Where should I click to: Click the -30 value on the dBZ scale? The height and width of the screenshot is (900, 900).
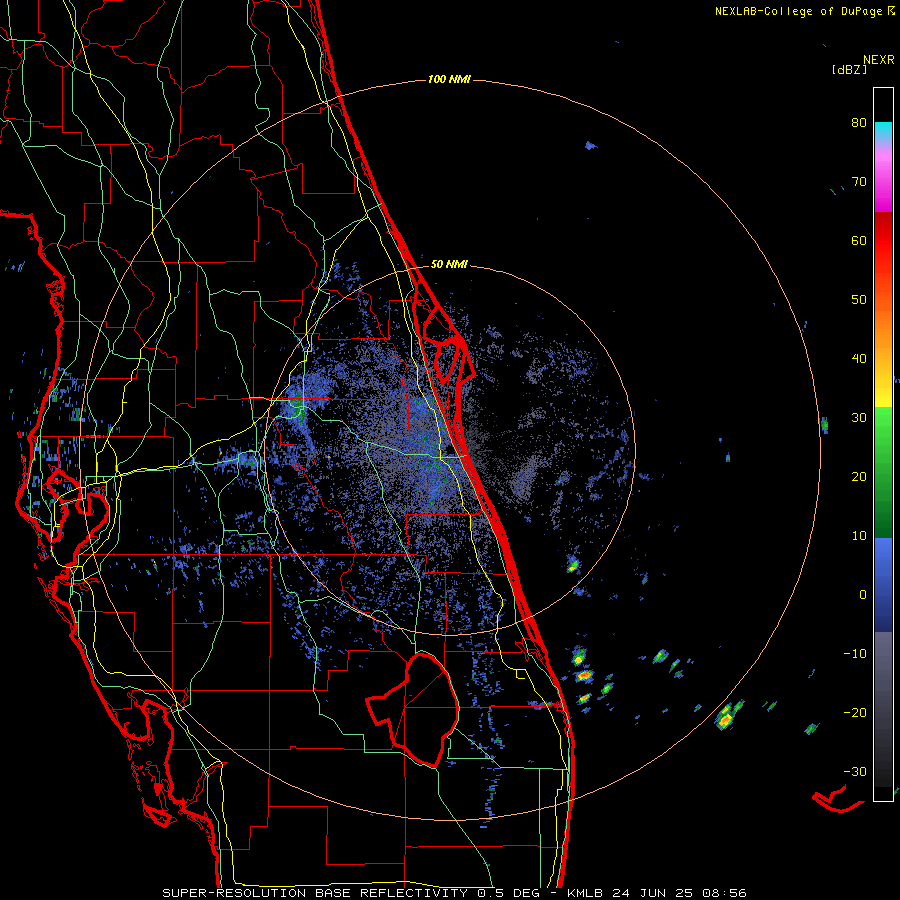coord(855,773)
